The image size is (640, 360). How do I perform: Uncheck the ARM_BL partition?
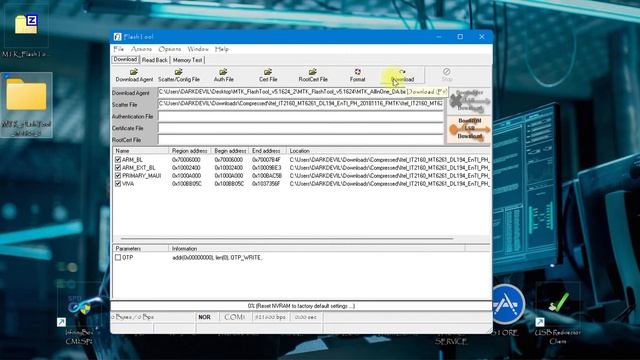pos(118,160)
